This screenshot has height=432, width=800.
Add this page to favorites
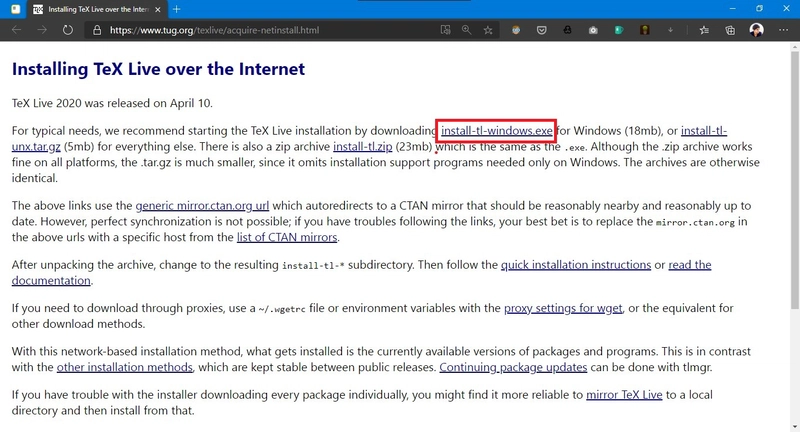488,30
